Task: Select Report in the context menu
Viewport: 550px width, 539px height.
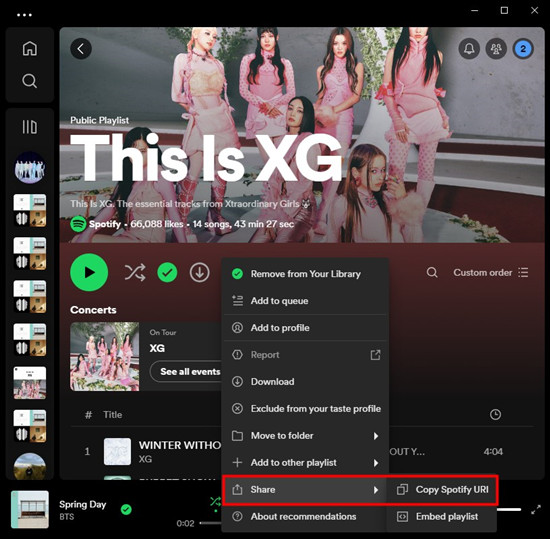Action: click(306, 355)
